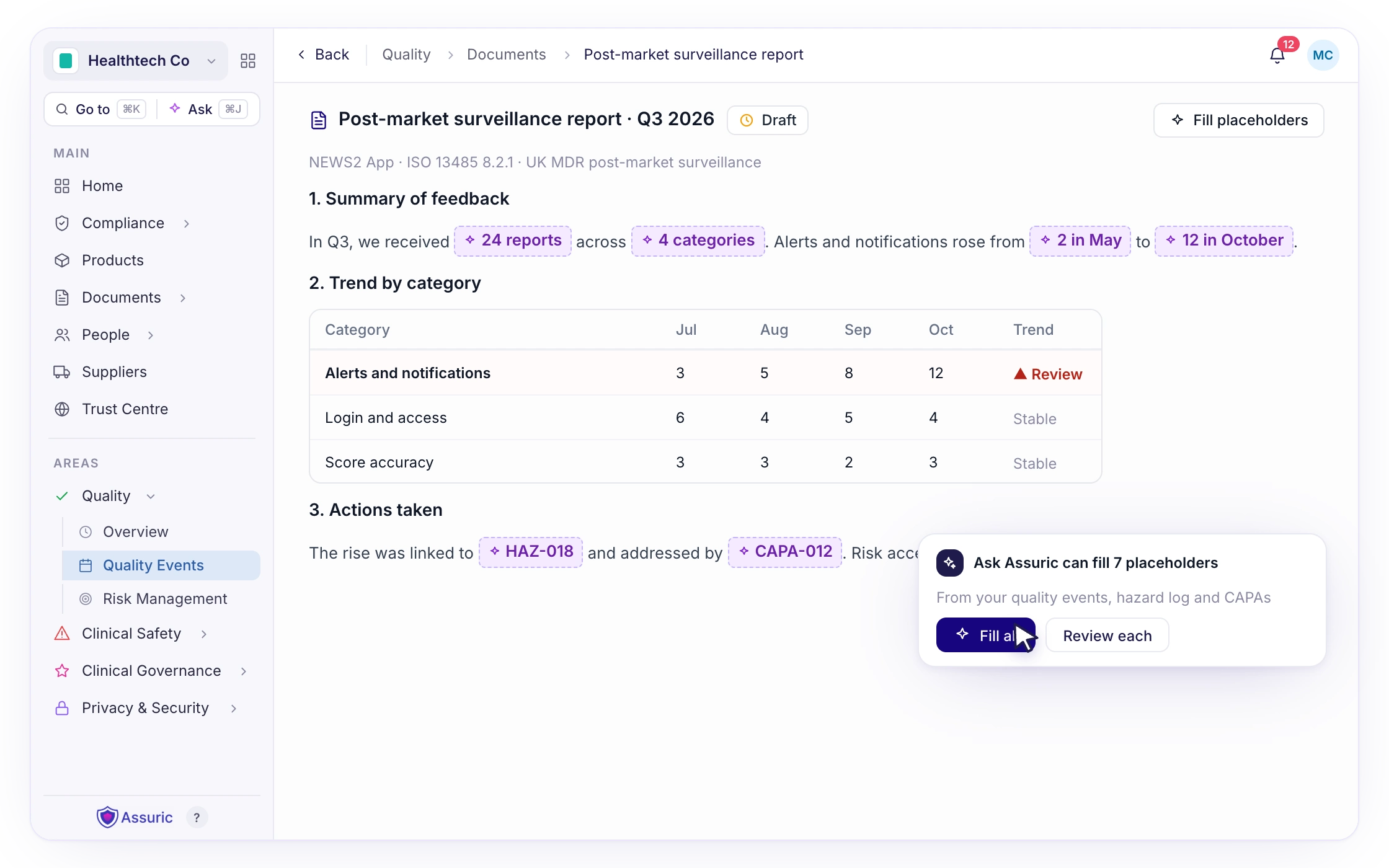Click the MC user avatar
Viewport: 1389px width, 868px height.
point(1323,55)
